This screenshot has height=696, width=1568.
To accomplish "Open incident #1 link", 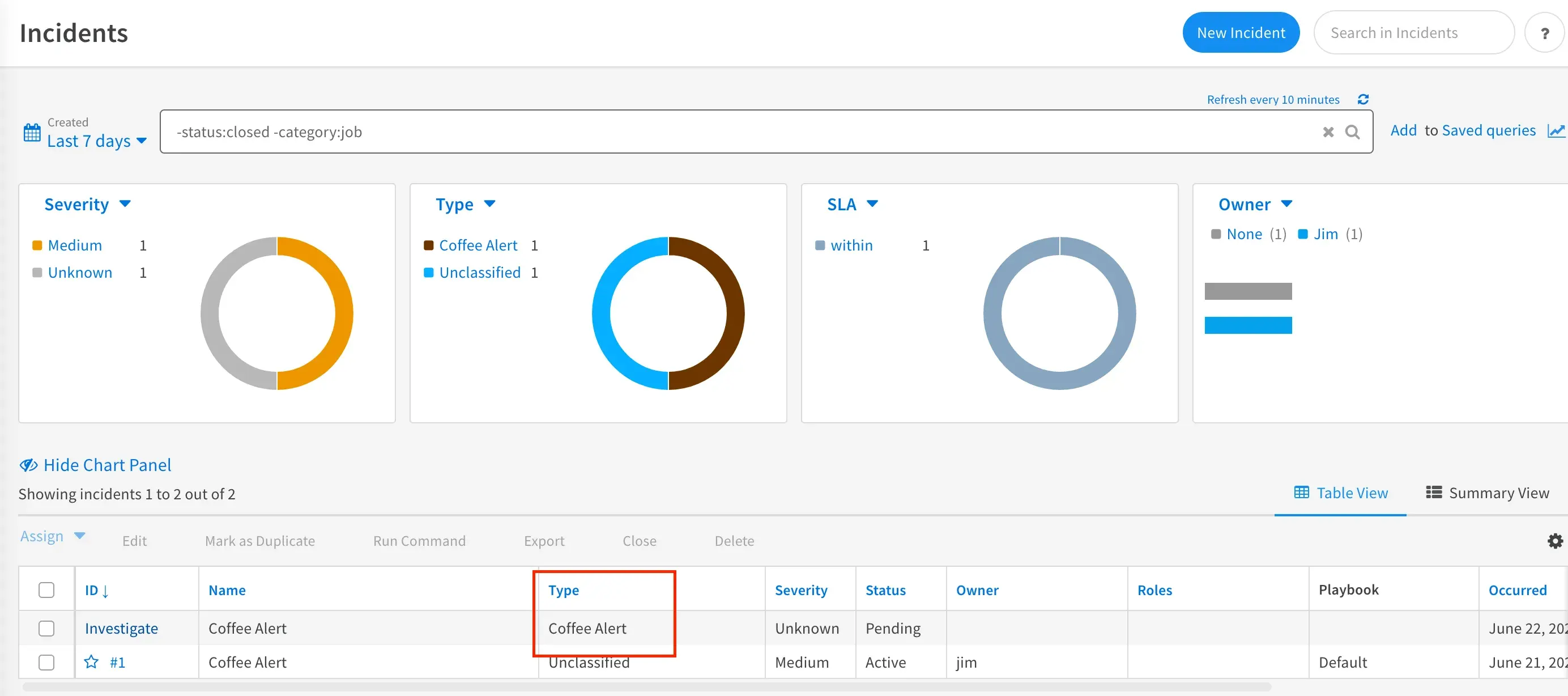I will (x=117, y=663).
